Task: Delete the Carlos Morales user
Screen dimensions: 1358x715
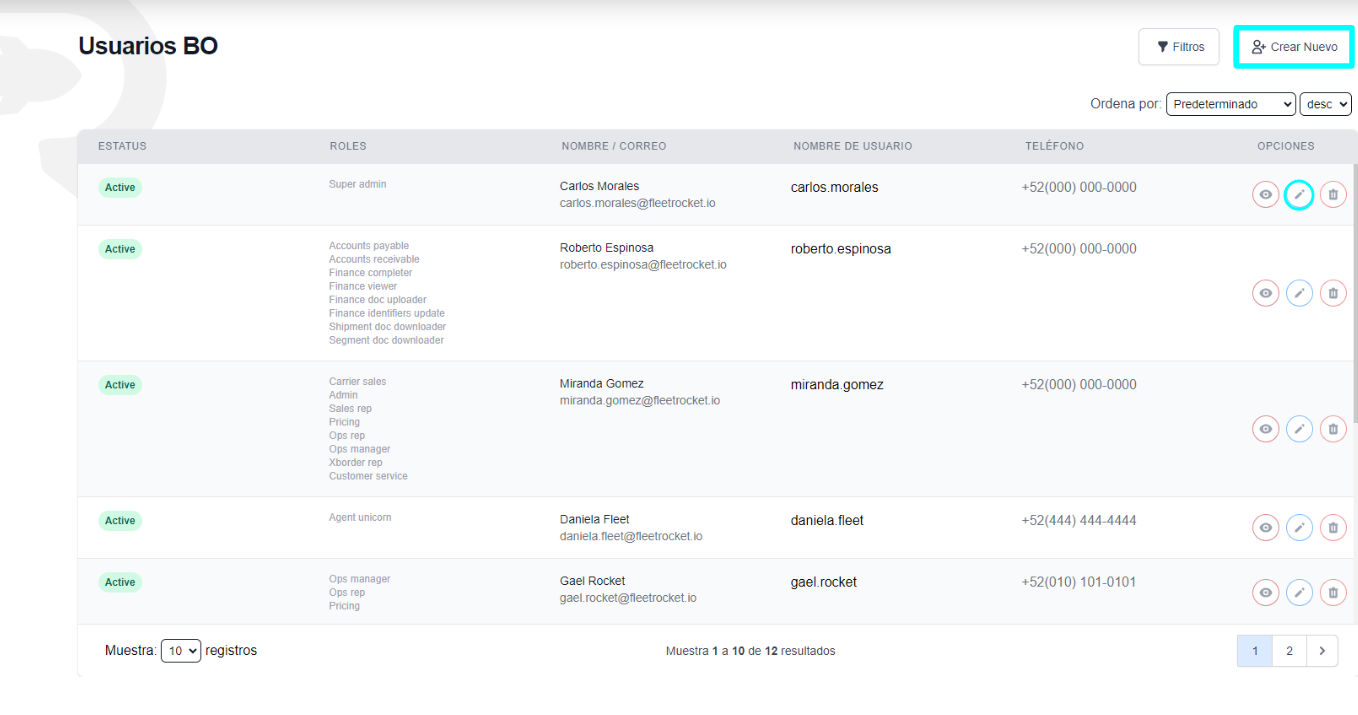Action: (1333, 194)
